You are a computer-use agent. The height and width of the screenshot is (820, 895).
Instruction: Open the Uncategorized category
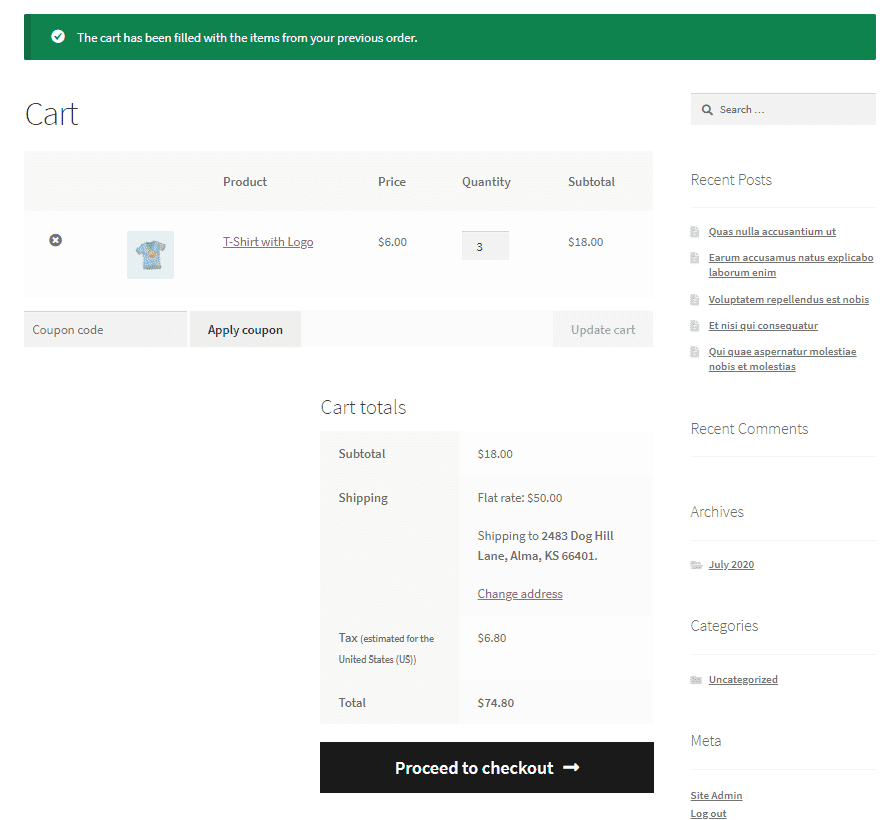[x=743, y=680]
